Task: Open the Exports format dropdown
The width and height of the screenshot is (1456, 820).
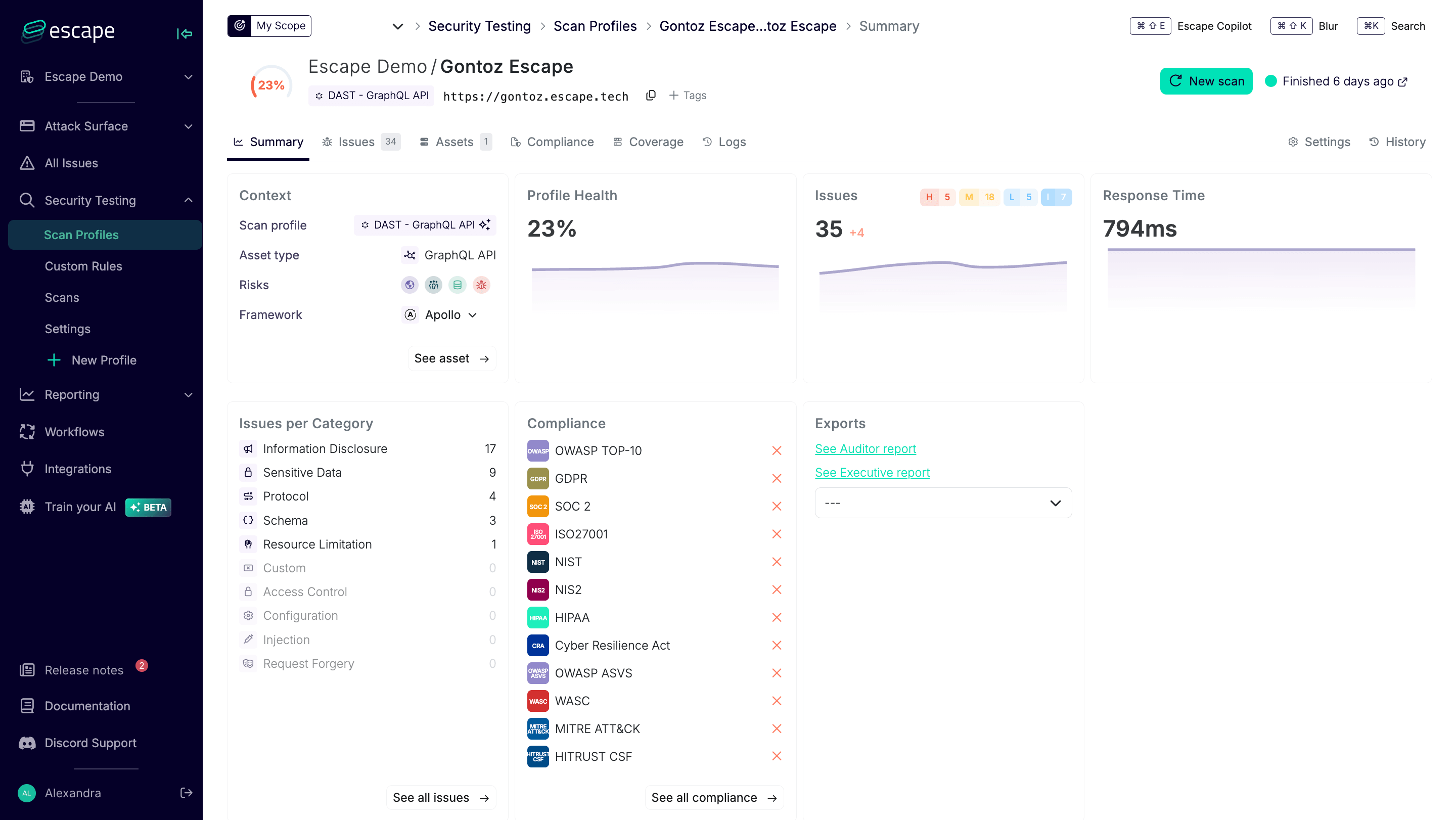Action: point(943,503)
